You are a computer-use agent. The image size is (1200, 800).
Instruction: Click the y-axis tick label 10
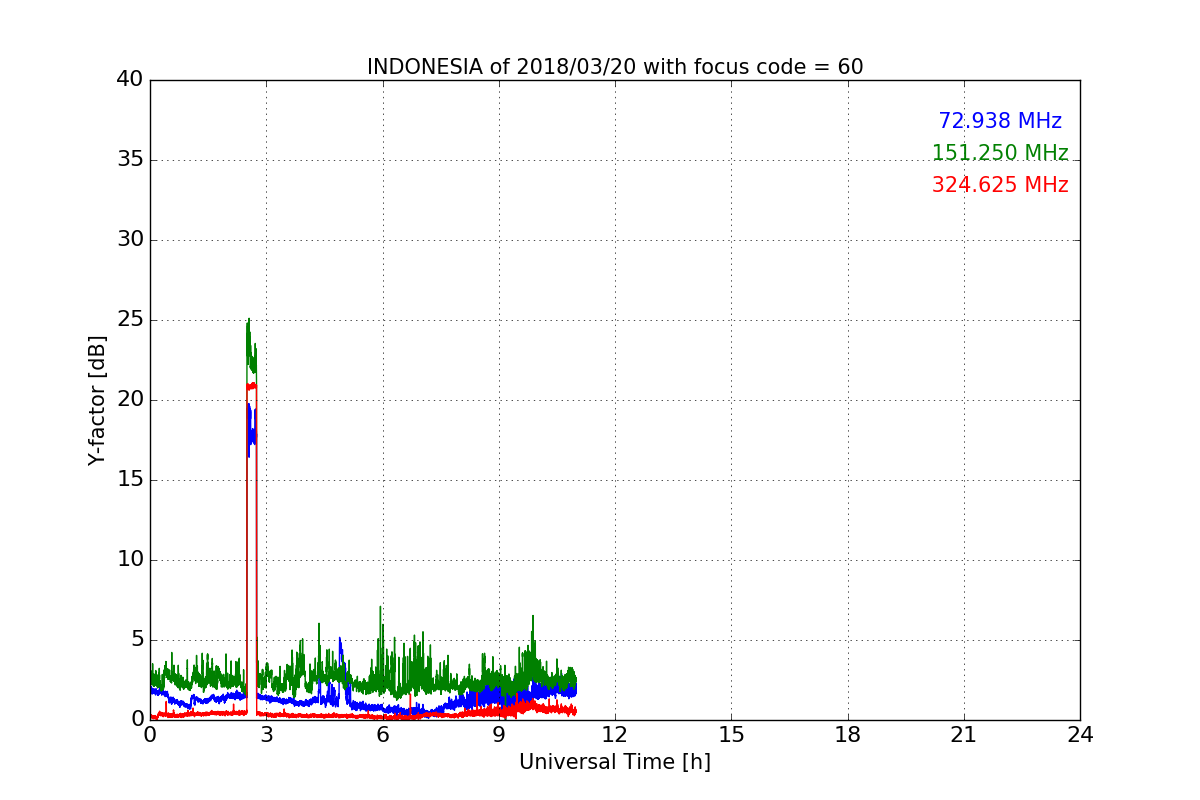130,560
